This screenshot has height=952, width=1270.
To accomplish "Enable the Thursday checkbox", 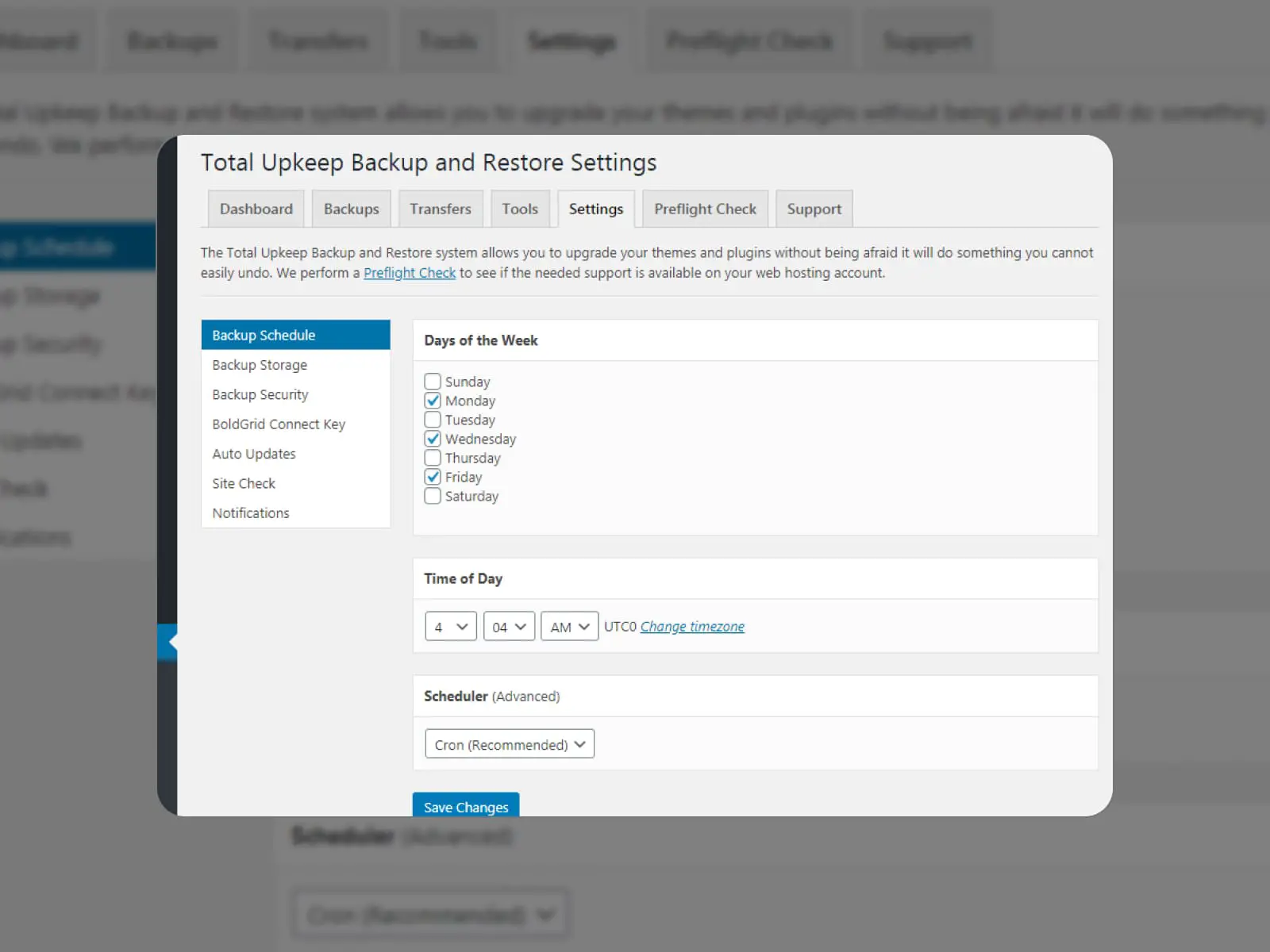I will pos(433,458).
